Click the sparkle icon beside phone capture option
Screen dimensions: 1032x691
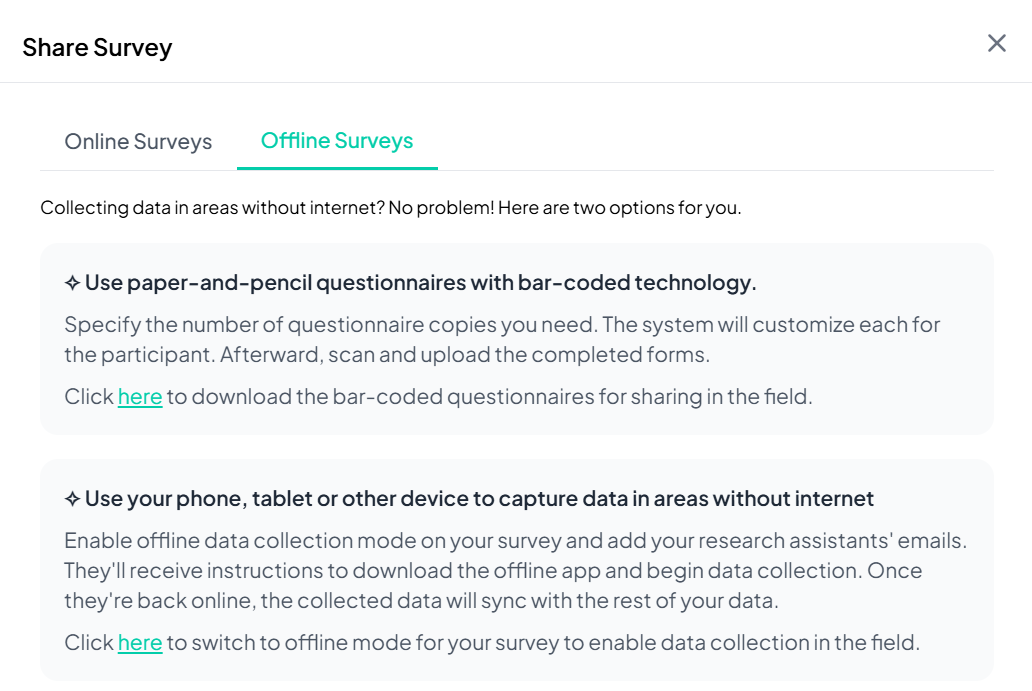70,497
